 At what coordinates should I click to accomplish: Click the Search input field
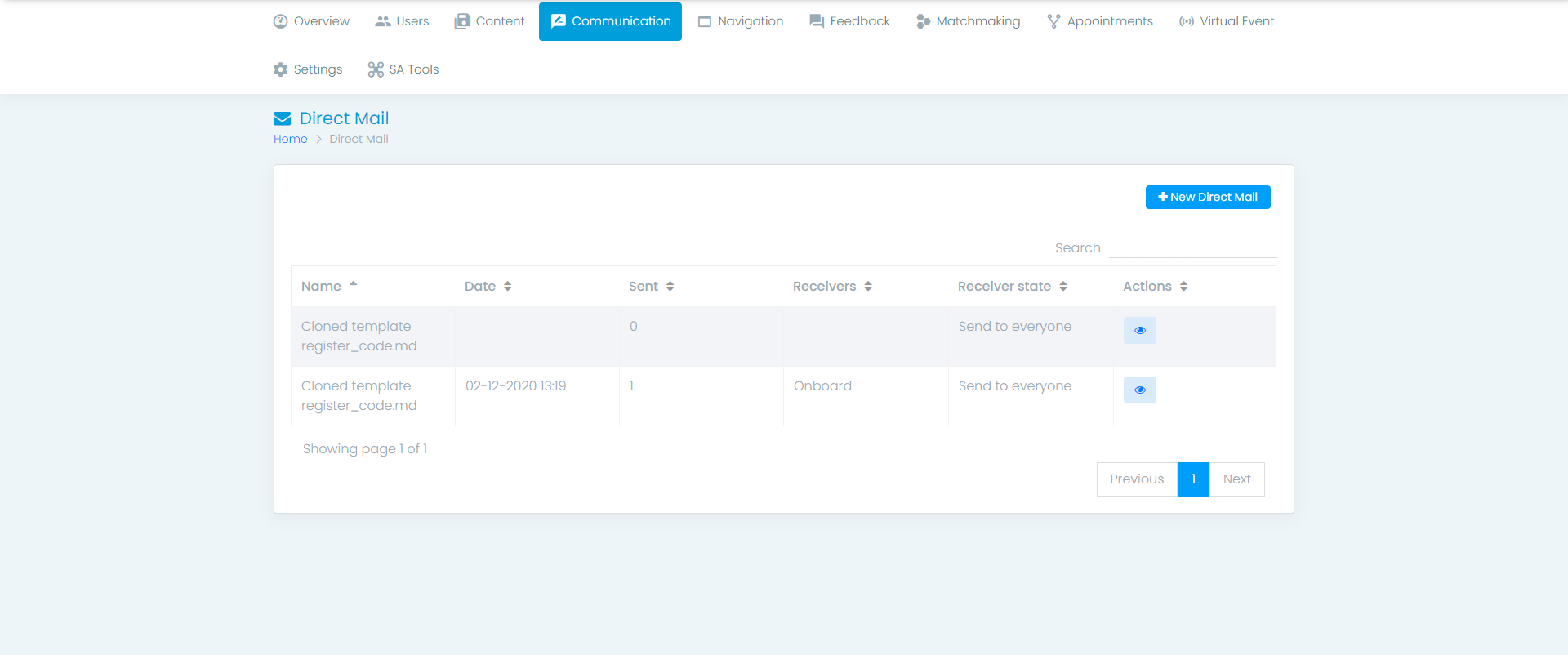1192,247
